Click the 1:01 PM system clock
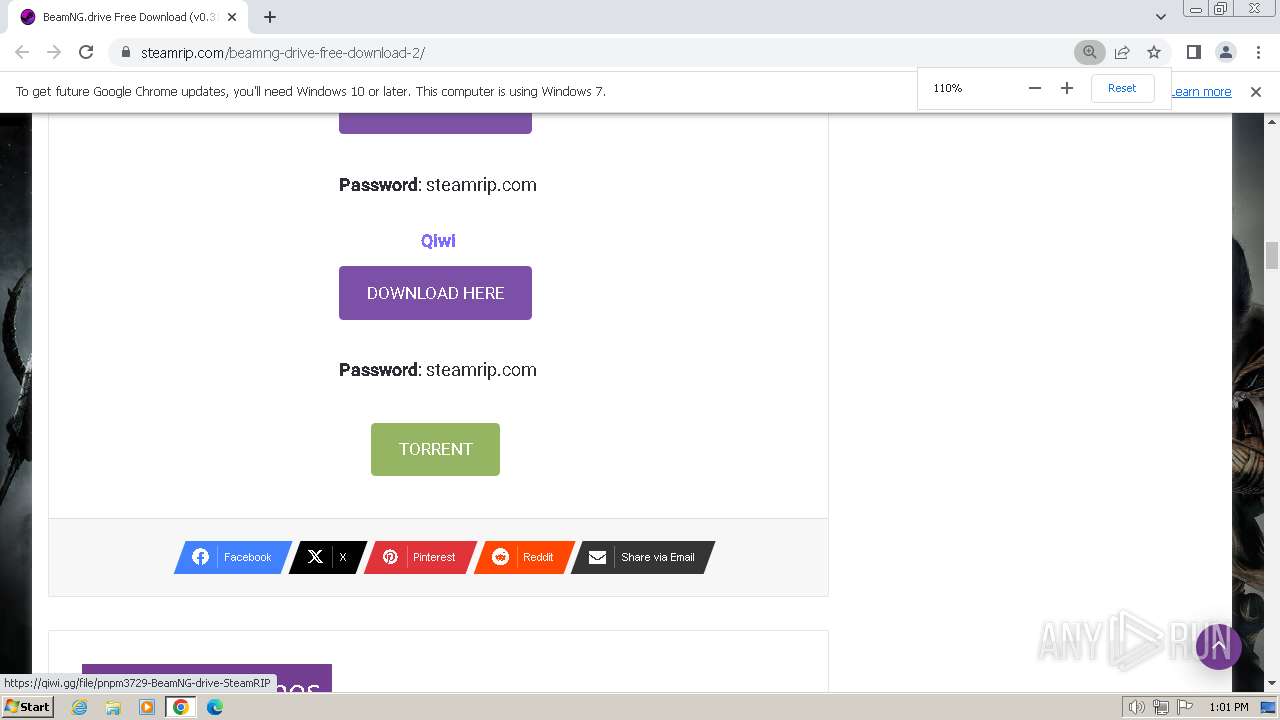The height and width of the screenshot is (720, 1280). point(1229,707)
